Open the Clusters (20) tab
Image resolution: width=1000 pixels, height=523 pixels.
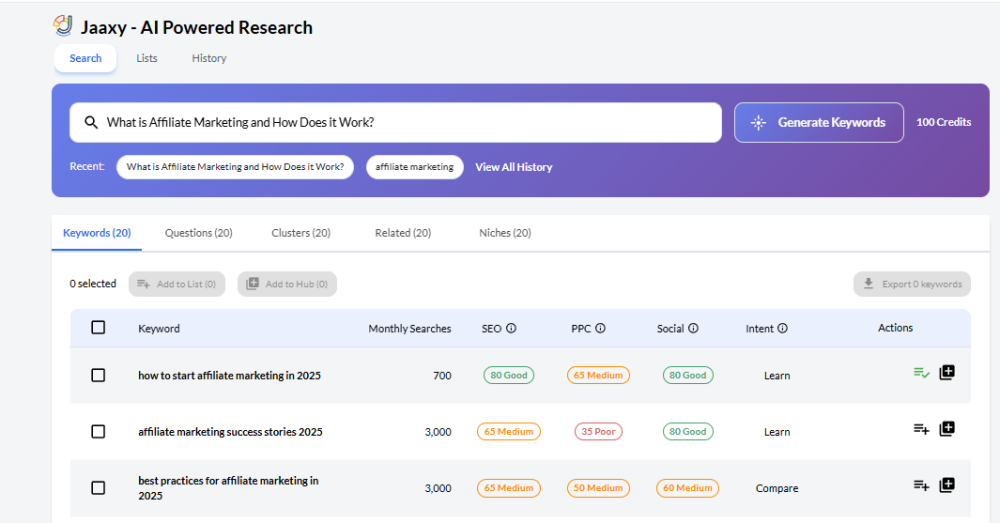[x=300, y=233]
